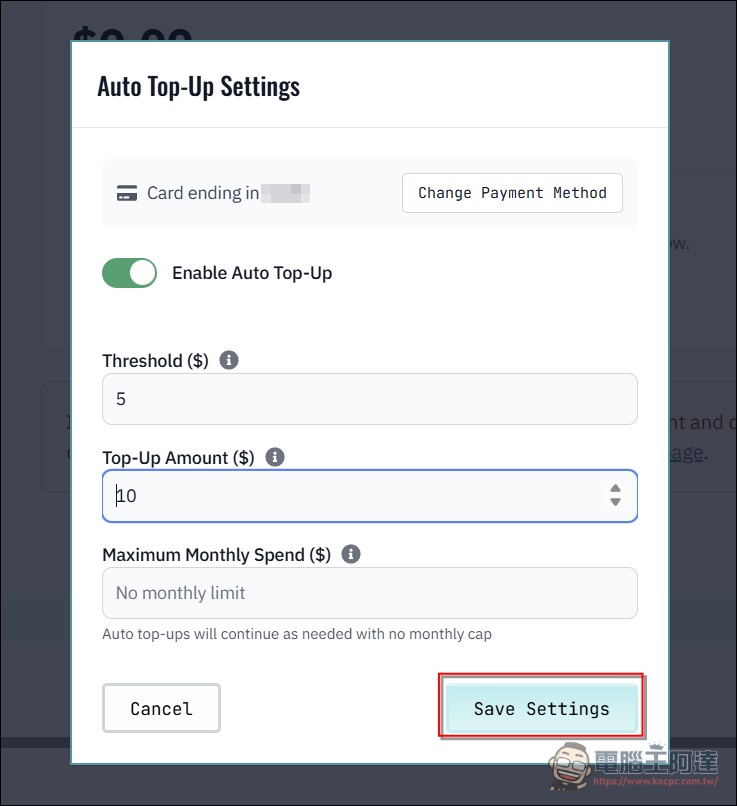
Task: Select the Maximum Monthly Spend field
Action: (369, 593)
